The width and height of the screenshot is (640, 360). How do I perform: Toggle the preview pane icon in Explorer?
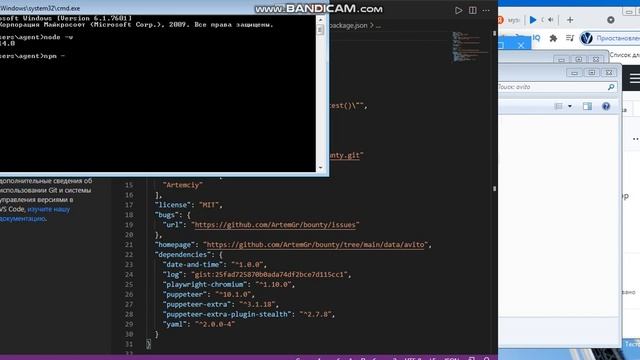tap(587, 107)
